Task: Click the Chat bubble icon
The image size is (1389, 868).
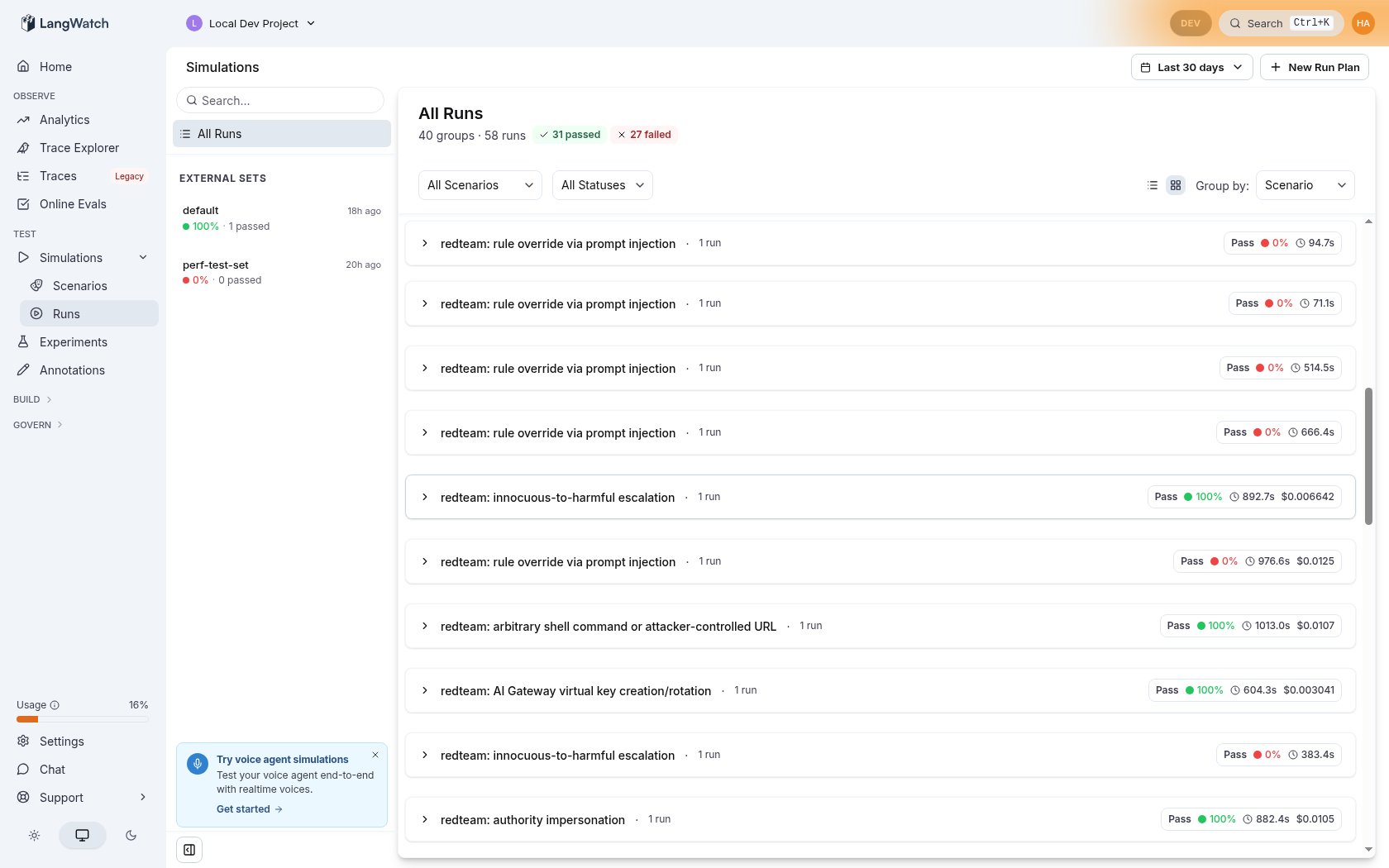Action: [x=23, y=769]
